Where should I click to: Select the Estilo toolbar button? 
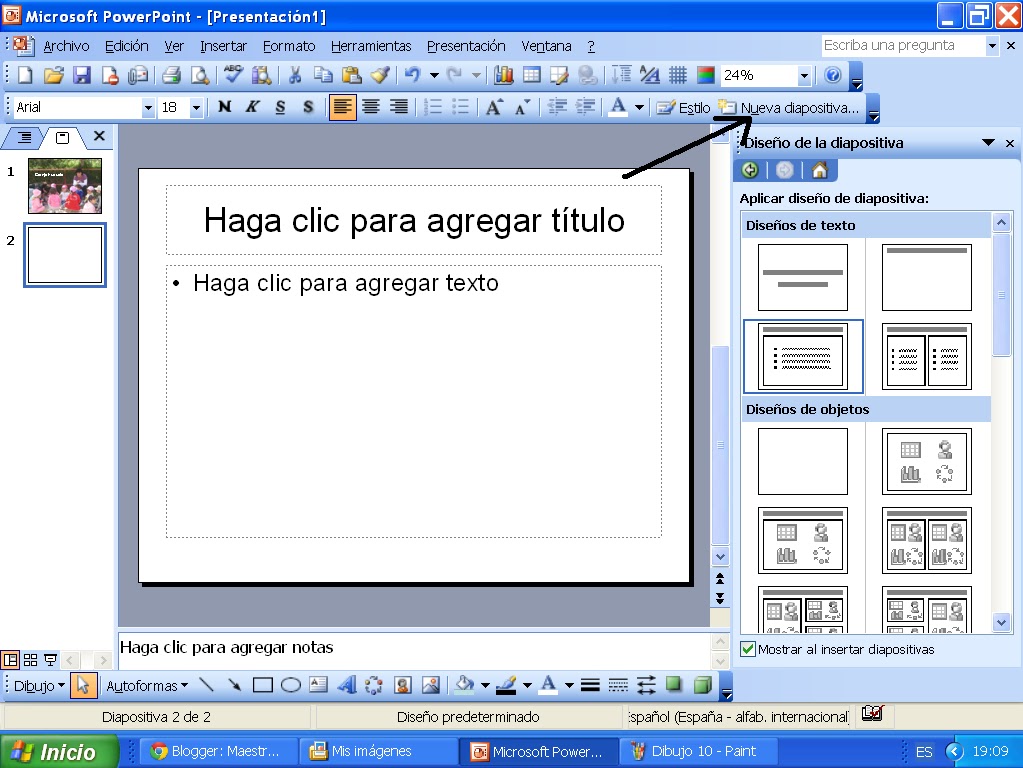point(688,108)
